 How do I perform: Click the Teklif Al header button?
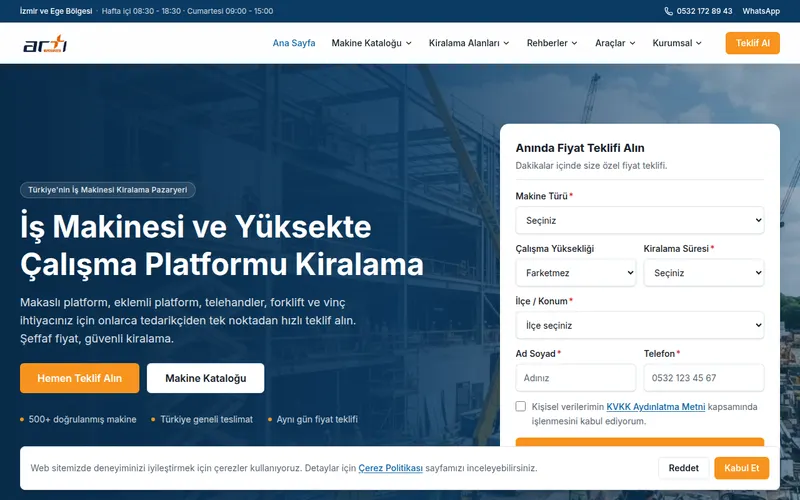(753, 43)
